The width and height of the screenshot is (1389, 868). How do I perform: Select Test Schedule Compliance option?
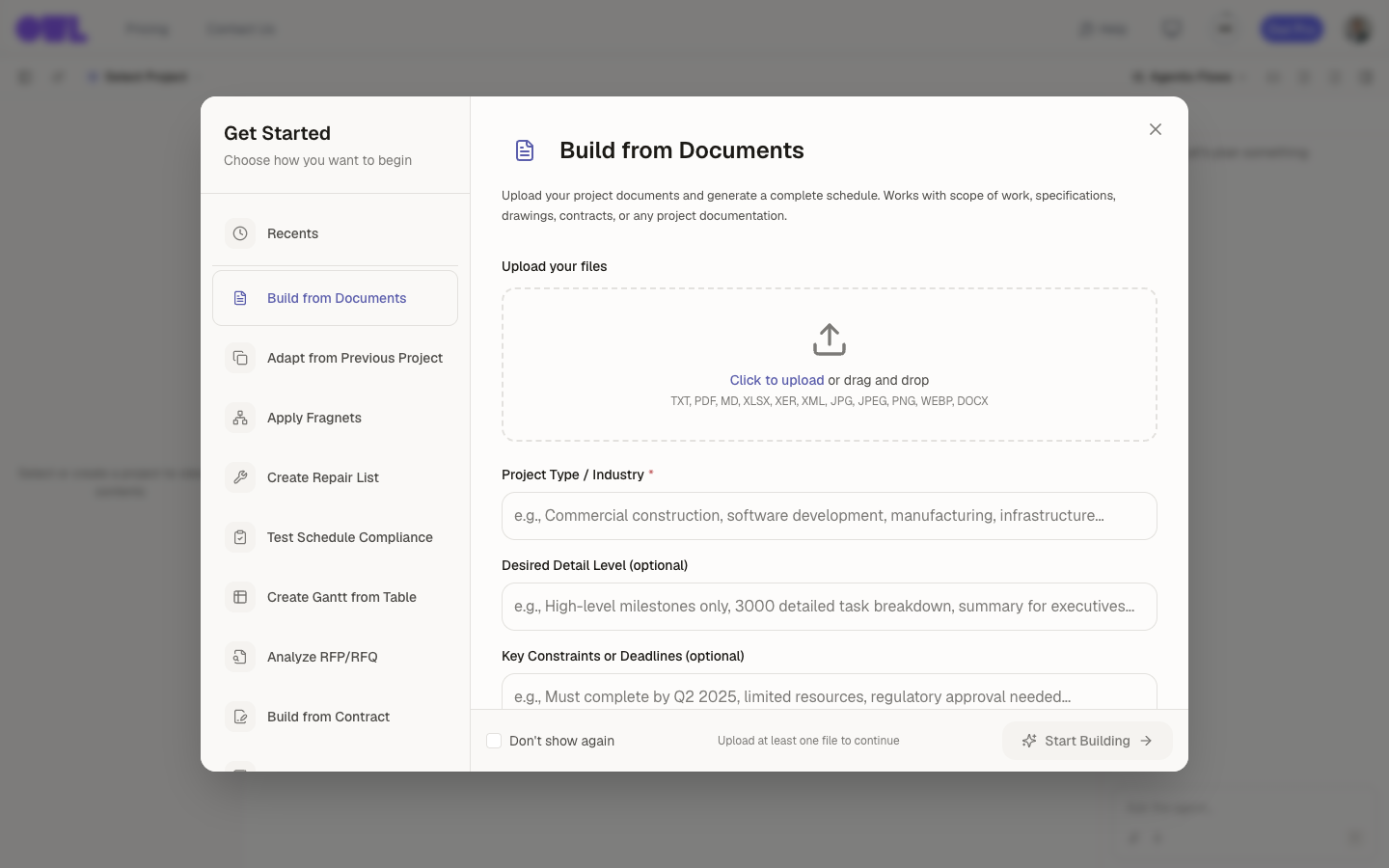point(335,537)
